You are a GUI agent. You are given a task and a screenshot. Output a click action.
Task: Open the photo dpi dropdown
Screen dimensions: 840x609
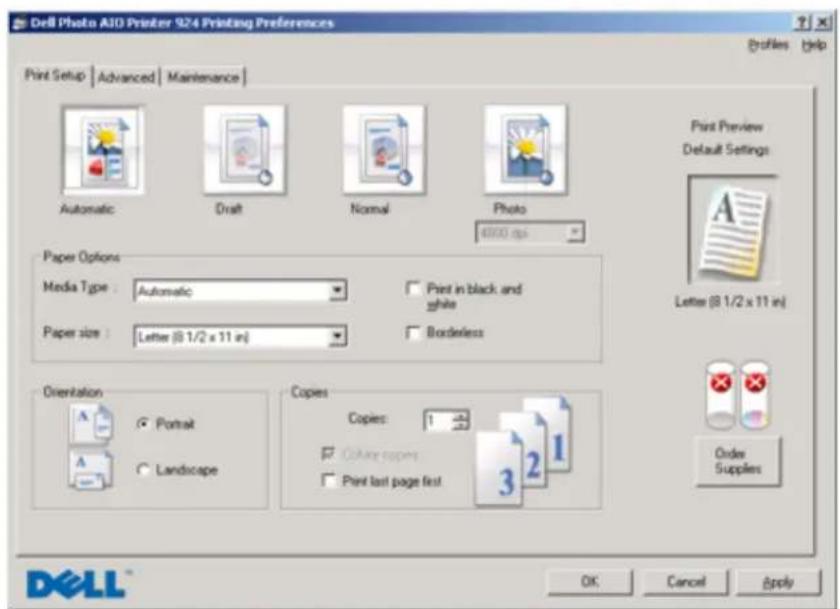[x=575, y=232]
